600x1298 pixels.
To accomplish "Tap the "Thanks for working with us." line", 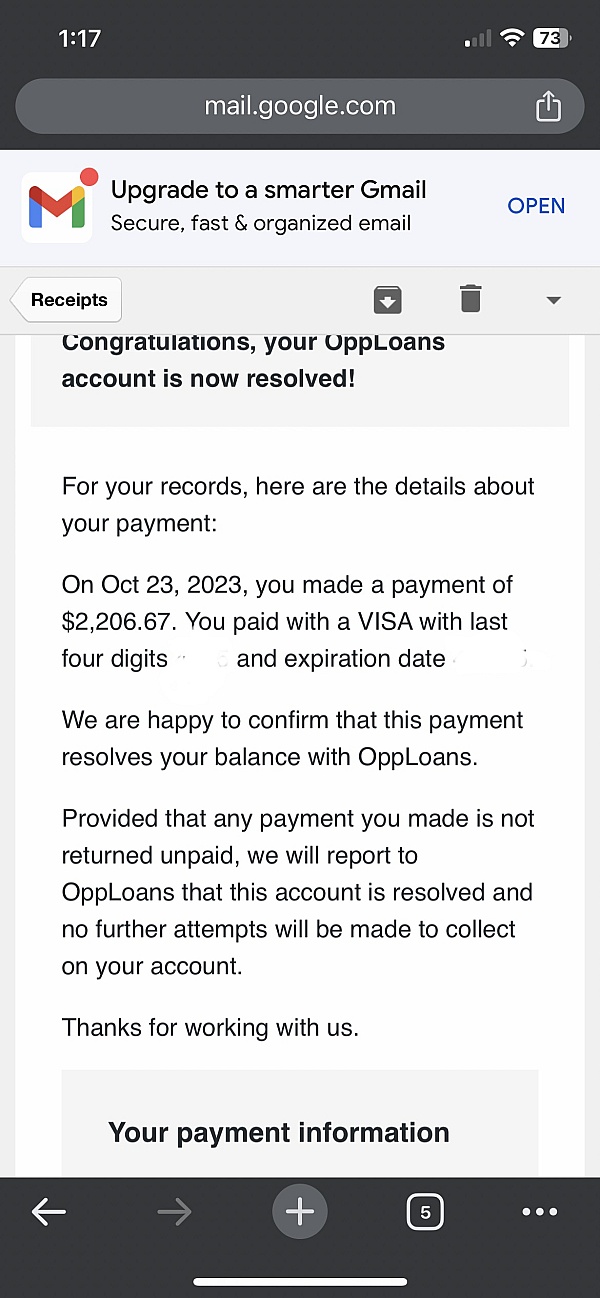I will click(x=210, y=1027).
